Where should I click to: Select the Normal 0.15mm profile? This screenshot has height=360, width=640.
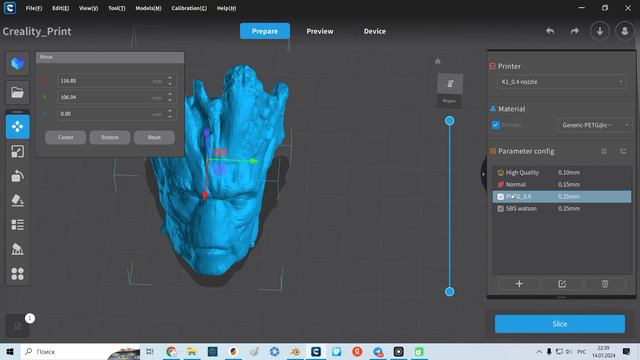click(x=562, y=184)
